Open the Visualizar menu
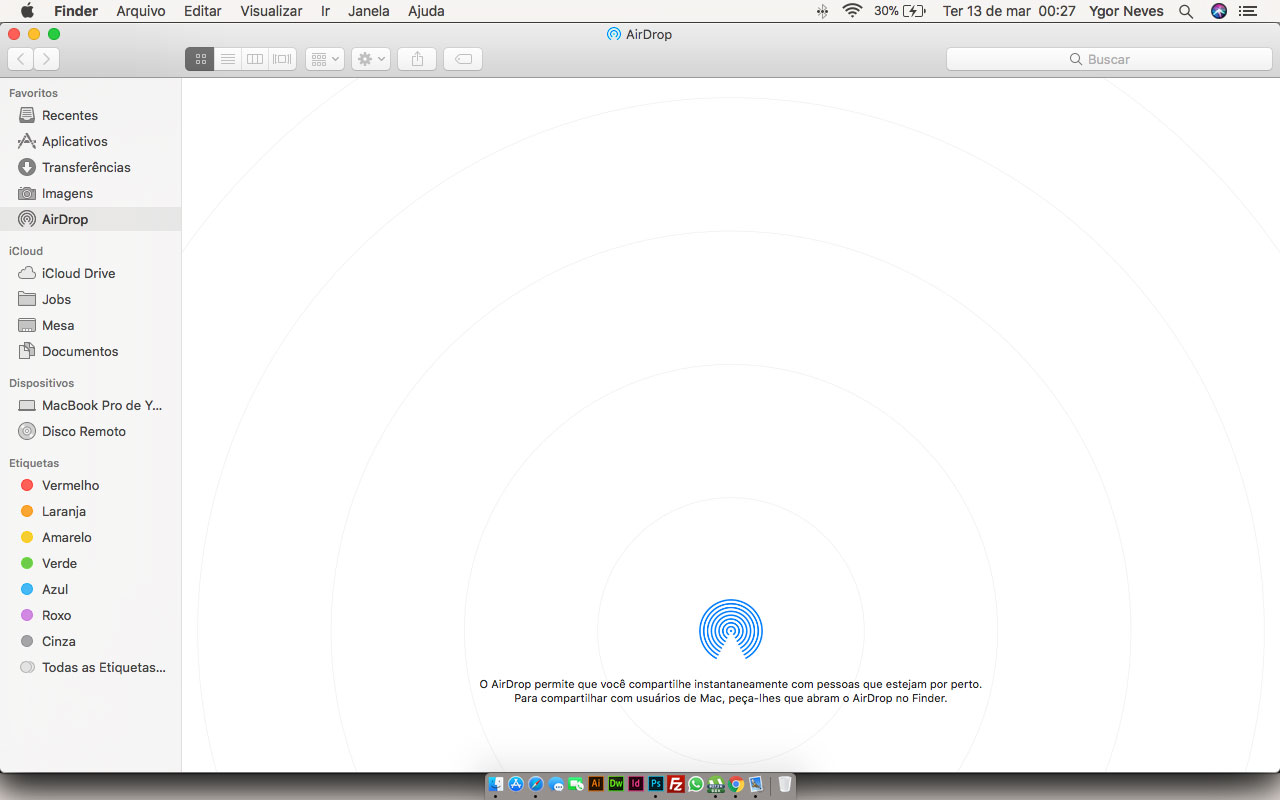This screenshot has width=1280, height=800. click(271, 11)
